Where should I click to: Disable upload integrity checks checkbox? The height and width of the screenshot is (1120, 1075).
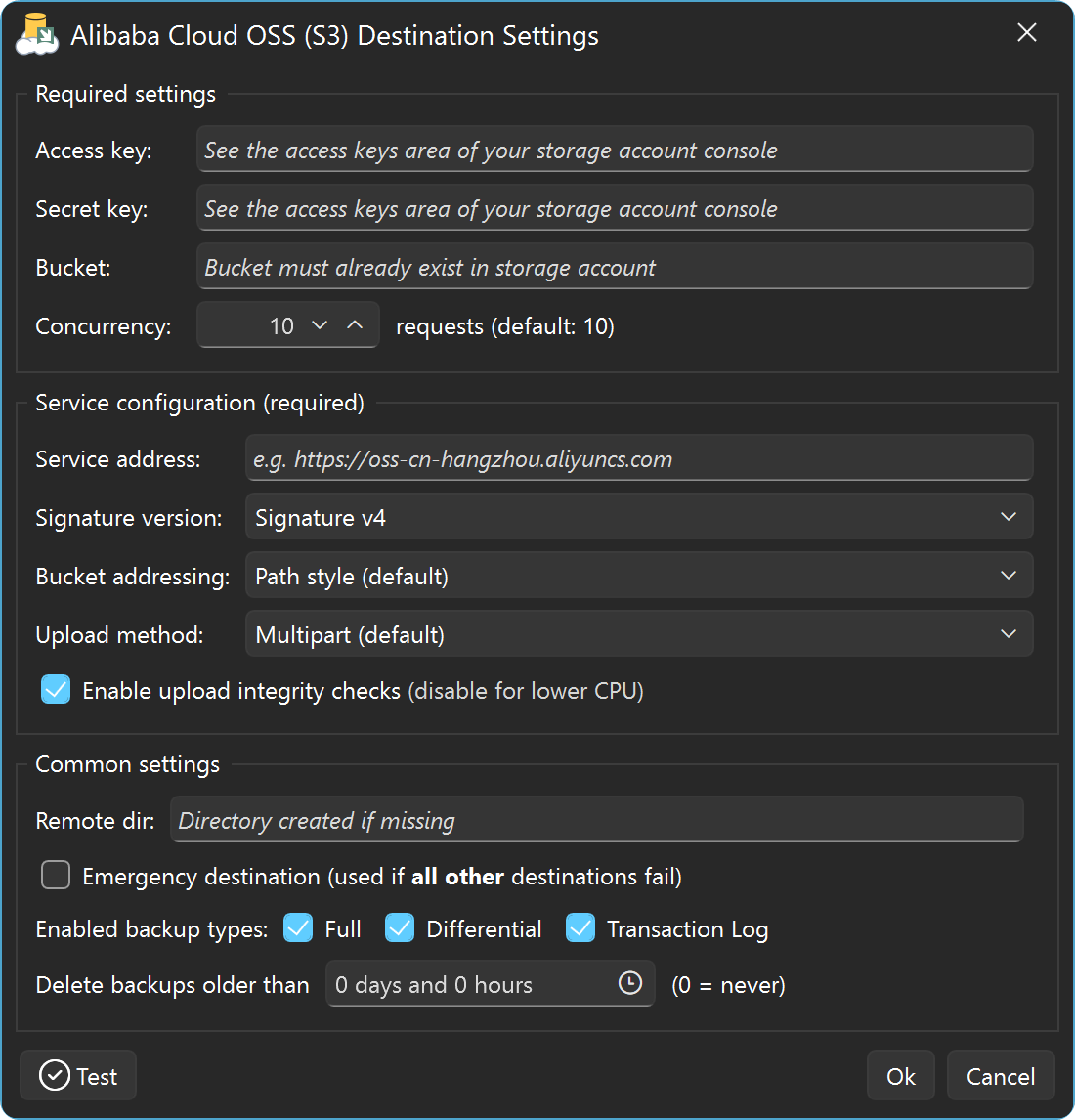[x=56, y=690]
